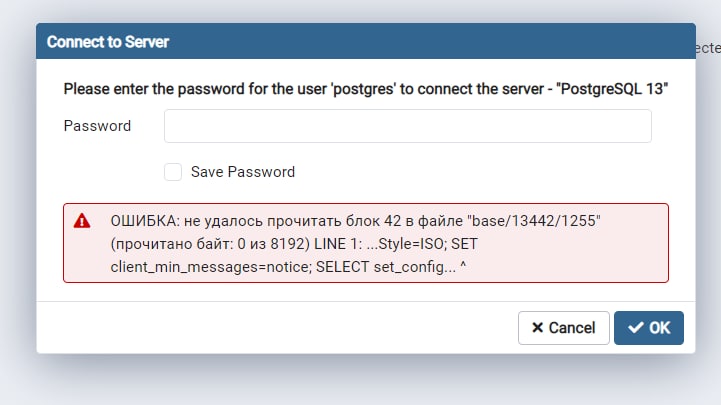Click the checkmark icon on the OK button
Image resolution: width=721 pixels, height=405 pixels.
pyautogui.click(x=636, y=328)
